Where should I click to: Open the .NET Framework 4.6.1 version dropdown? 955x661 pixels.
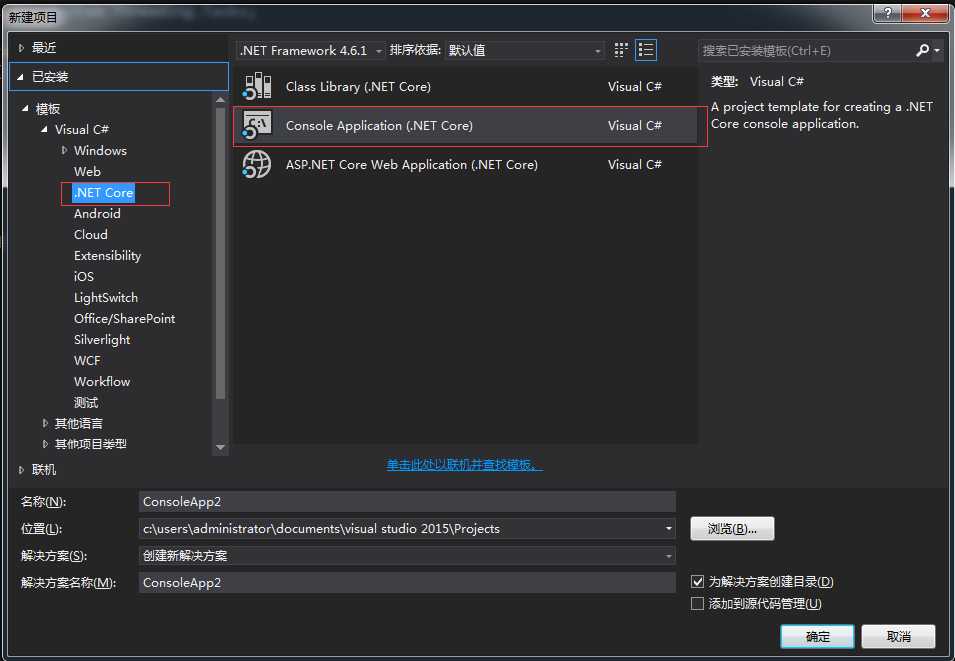311,51
